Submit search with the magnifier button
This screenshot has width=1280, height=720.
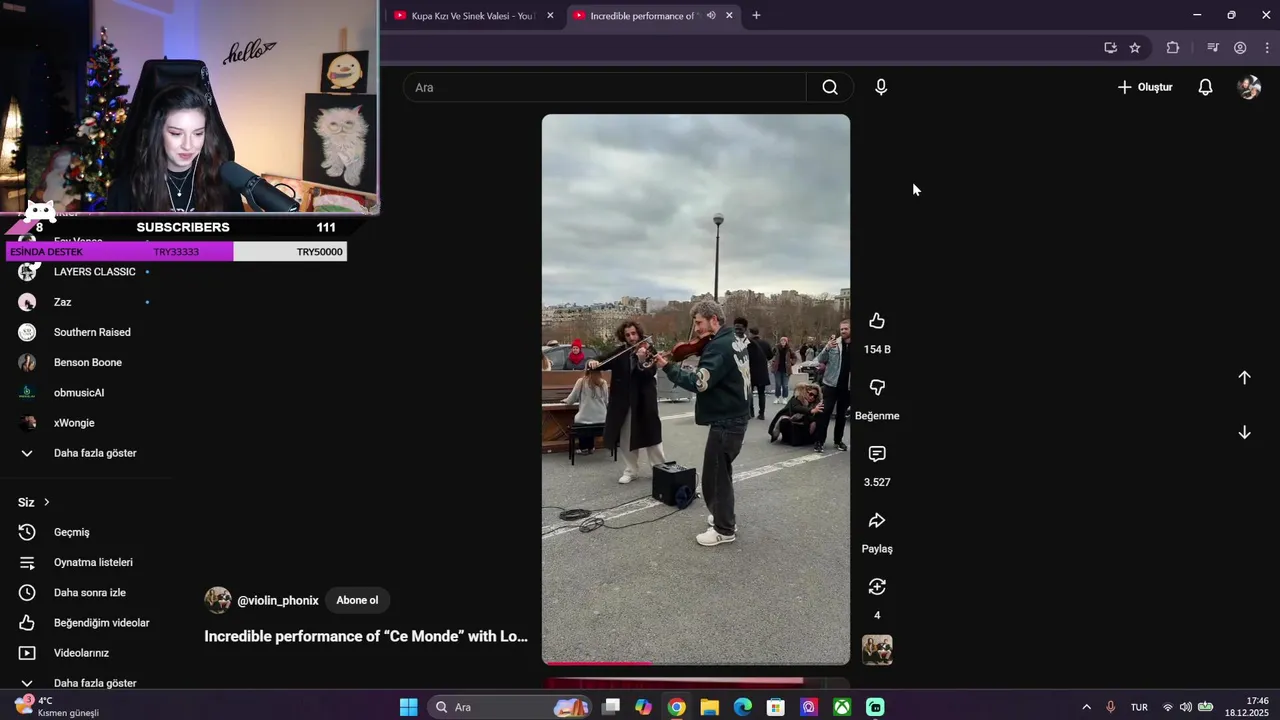click(830, 87)
